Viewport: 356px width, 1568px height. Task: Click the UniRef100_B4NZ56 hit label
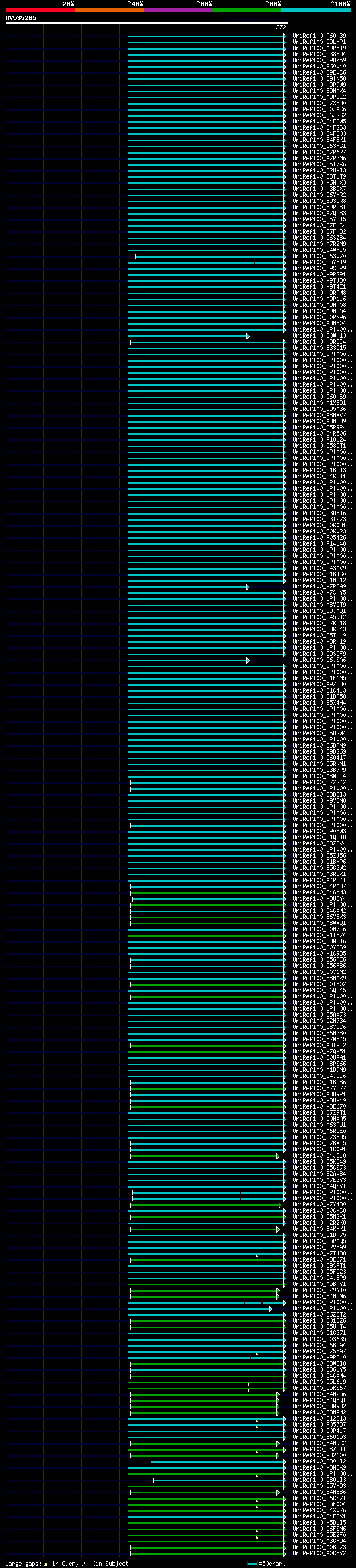pyautogui.click(x=319, y=1394)
